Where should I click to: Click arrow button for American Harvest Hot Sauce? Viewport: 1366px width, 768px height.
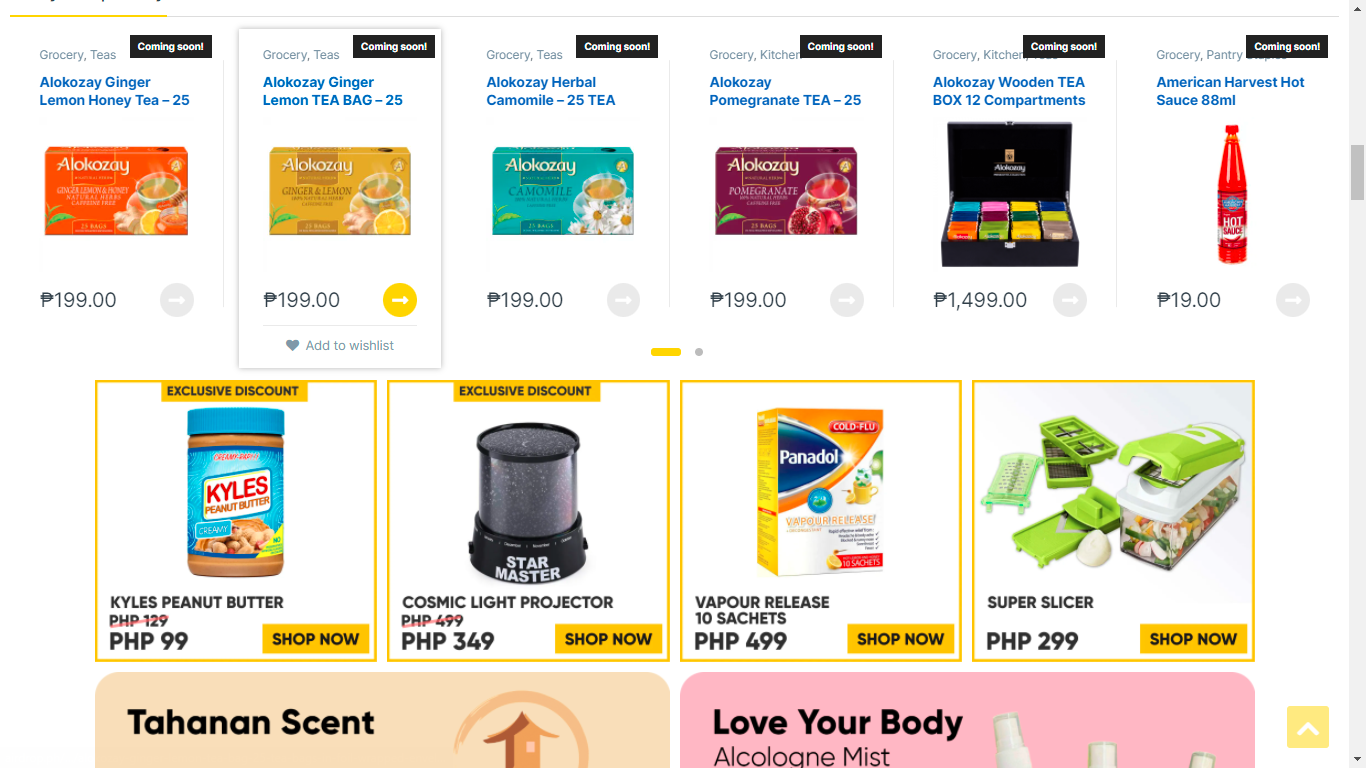tap(1293, 300)
